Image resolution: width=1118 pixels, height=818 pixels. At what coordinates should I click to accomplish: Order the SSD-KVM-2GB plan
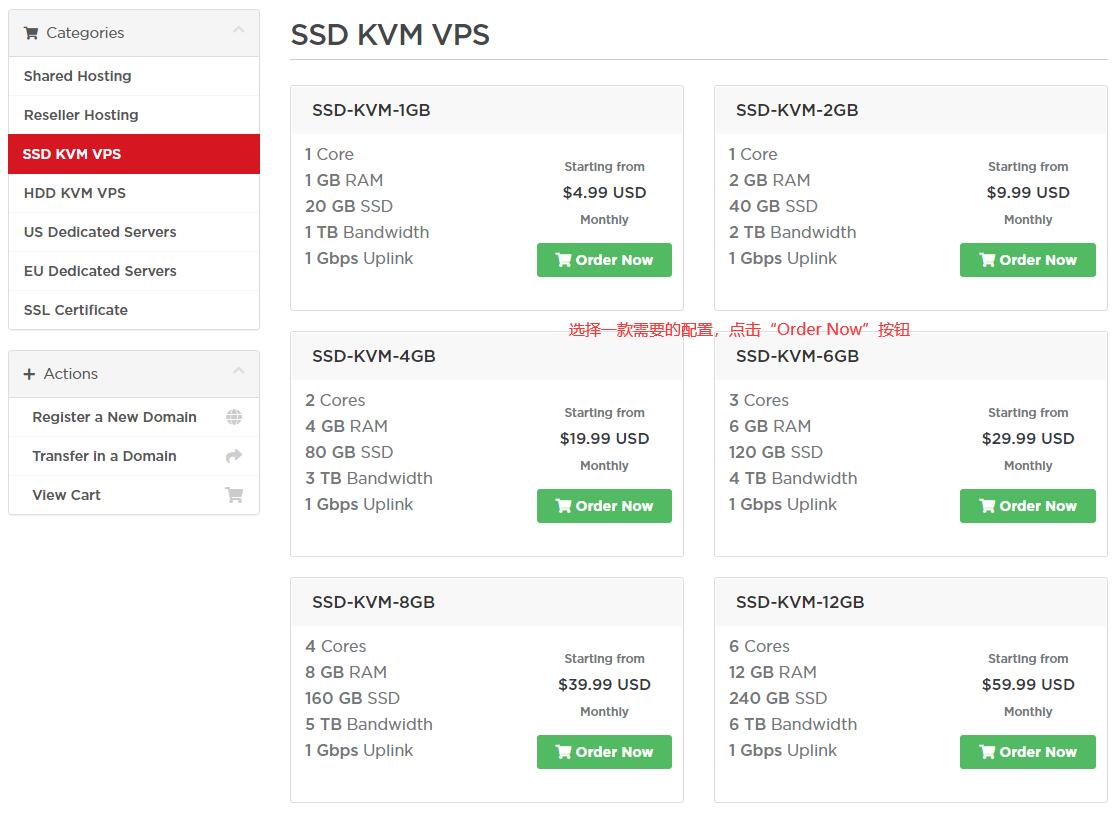point(1027,260)
